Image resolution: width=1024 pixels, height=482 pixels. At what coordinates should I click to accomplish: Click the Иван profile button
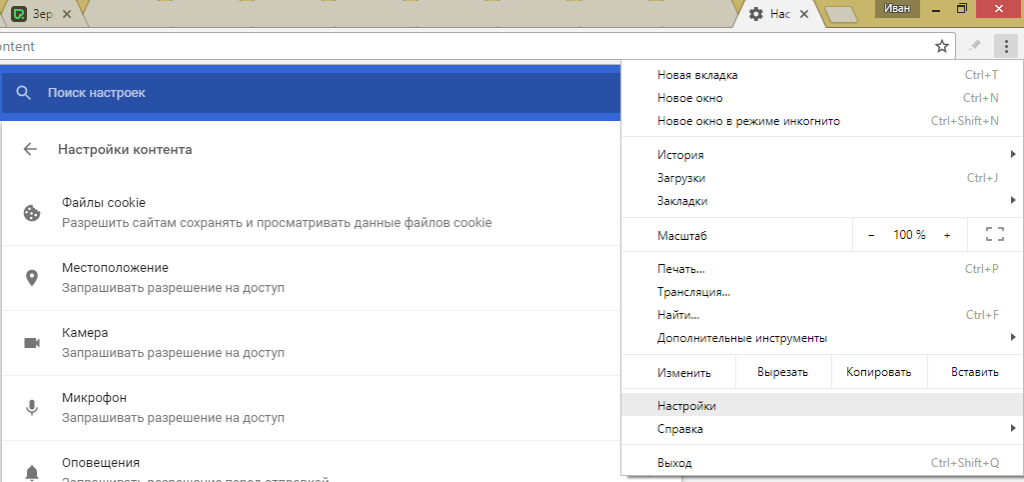pyautogui.click(x=898, y=9)
